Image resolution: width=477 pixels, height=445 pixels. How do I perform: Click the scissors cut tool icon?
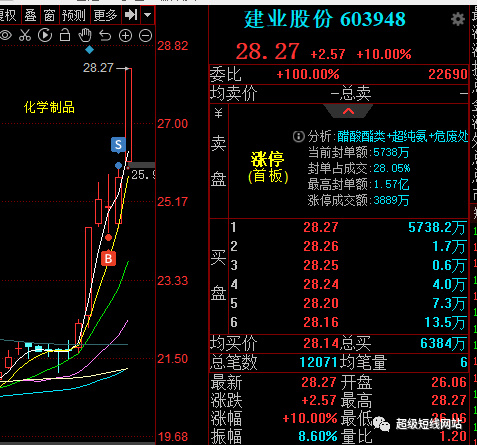(x=25, y=35)
